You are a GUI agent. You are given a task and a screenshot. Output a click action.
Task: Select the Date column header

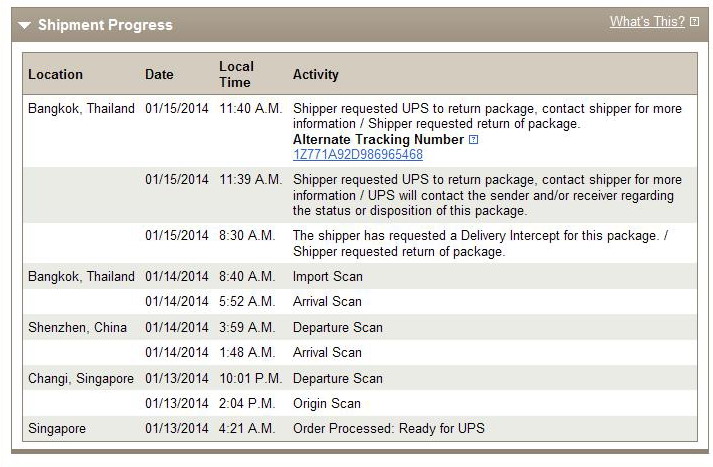point(159,74)
